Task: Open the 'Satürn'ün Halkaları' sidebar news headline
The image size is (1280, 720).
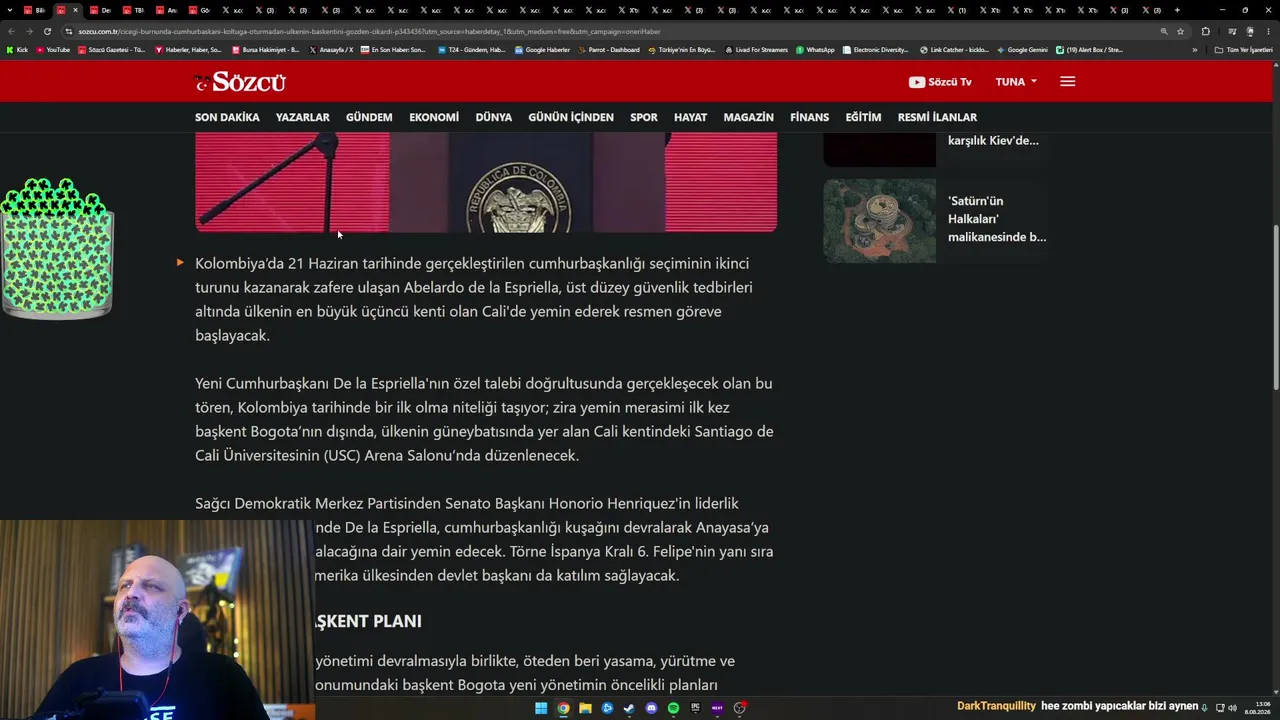Action: point(997,219)
